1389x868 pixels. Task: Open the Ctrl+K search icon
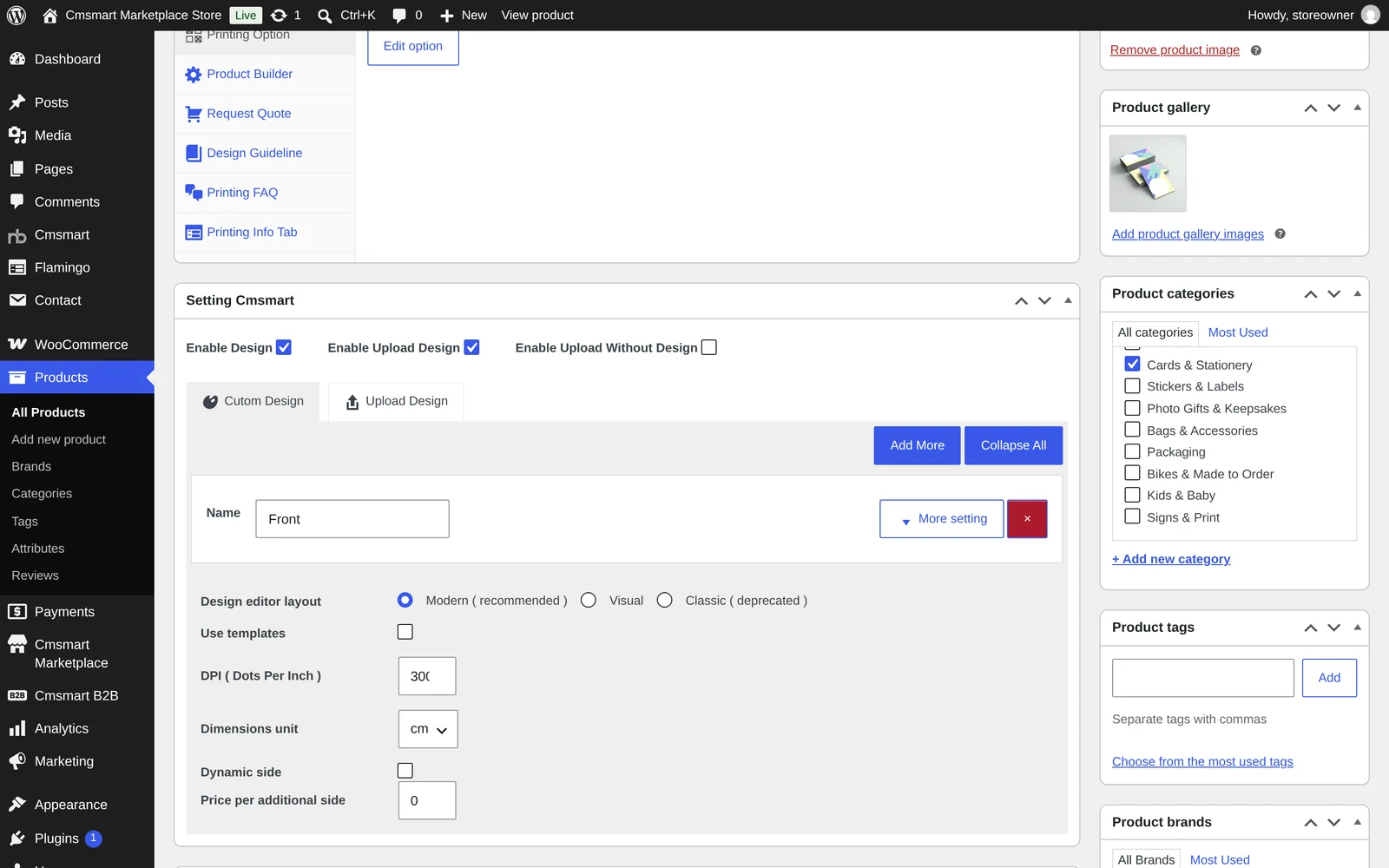(x=325, y=16)
